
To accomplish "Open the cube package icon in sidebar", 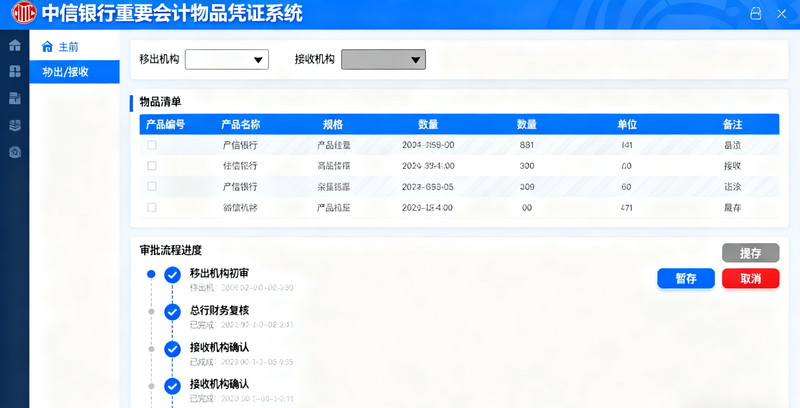I will click(15, 152).
